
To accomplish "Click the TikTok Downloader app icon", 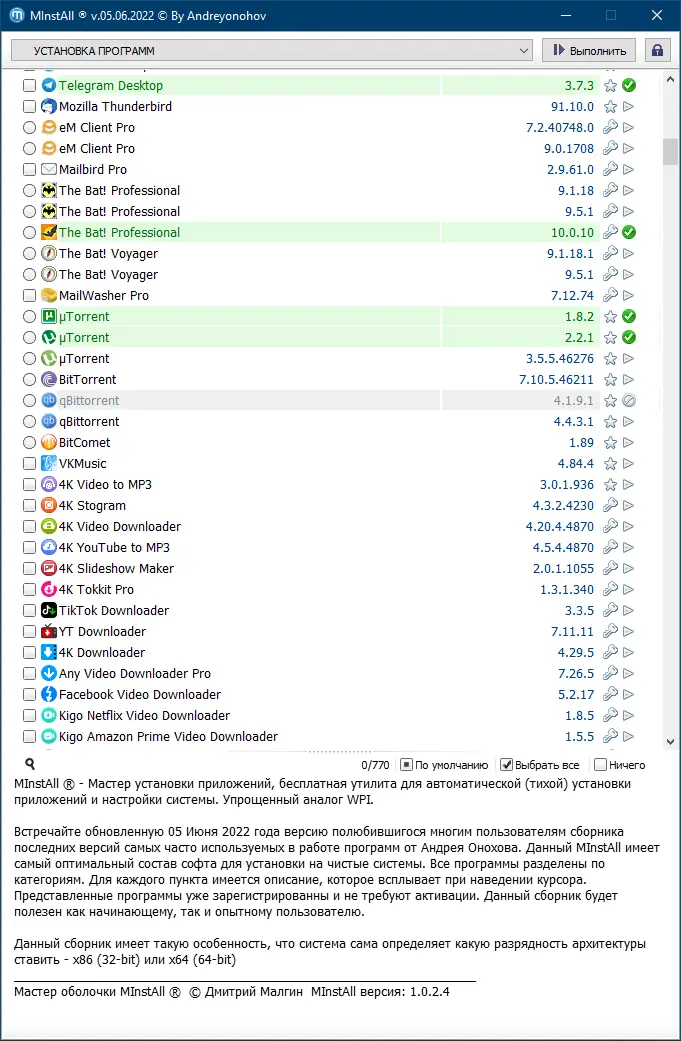I will coord(48,611).
